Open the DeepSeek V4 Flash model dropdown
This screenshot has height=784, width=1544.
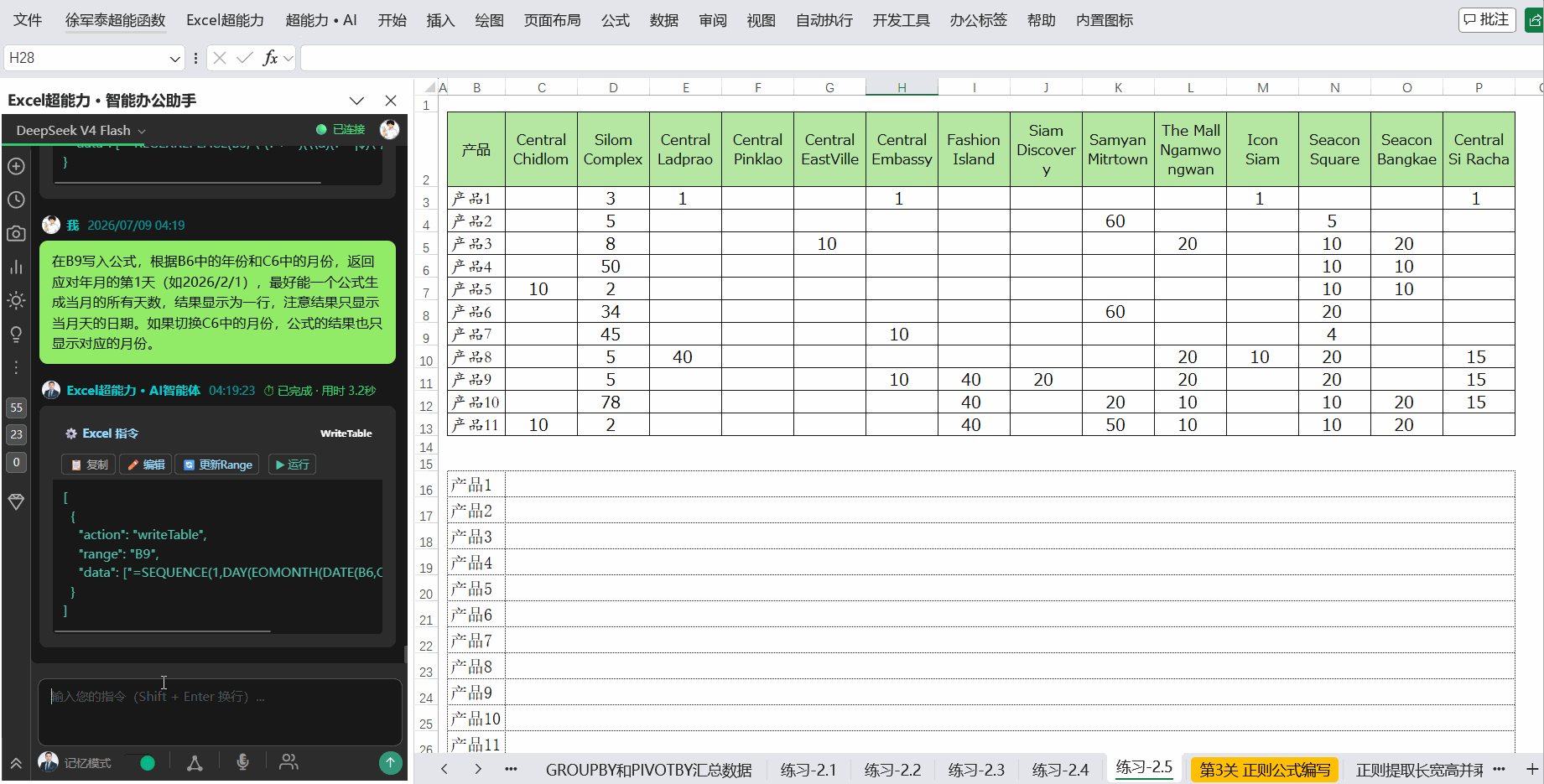click(81, 130)
